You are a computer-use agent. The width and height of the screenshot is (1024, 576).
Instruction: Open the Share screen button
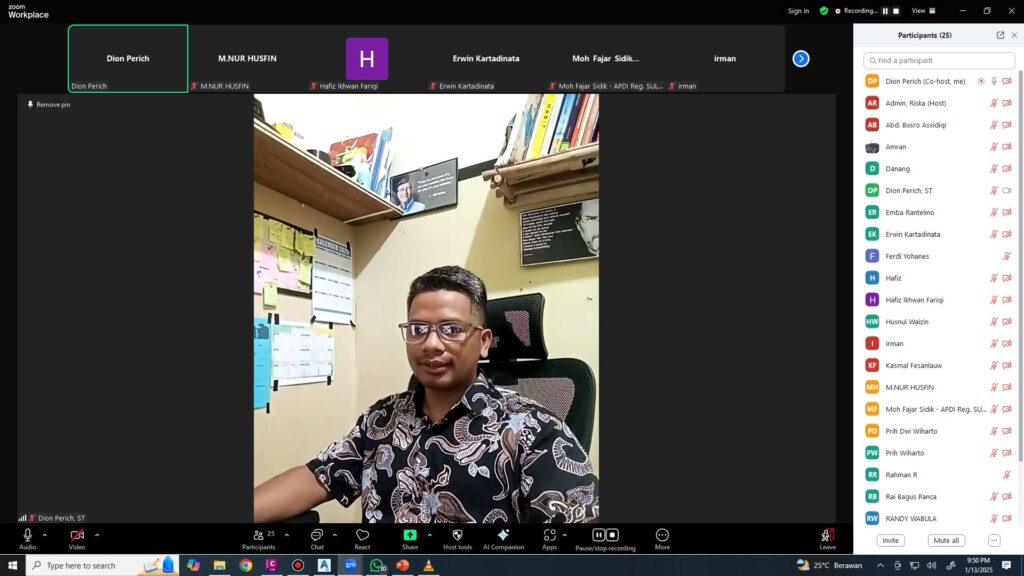410,536
